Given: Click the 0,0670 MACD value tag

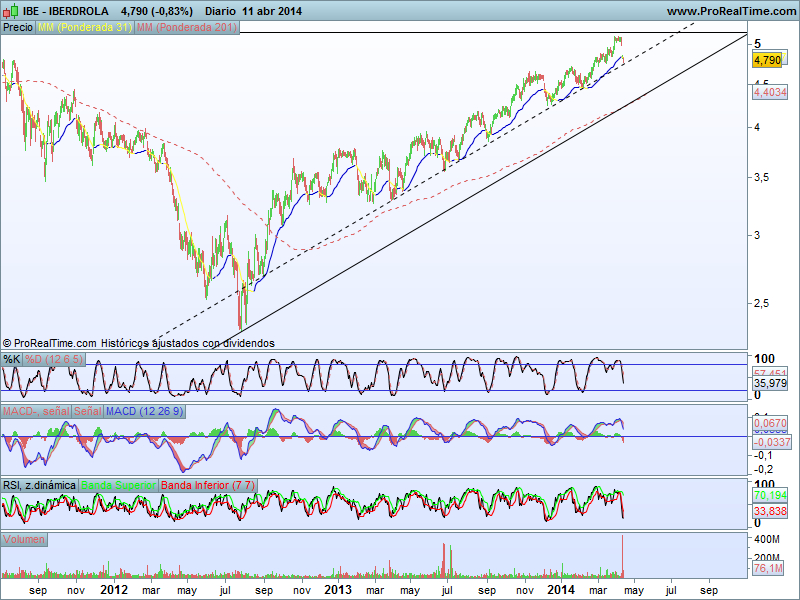Looking at the screenshot, I should click(770, 423).
